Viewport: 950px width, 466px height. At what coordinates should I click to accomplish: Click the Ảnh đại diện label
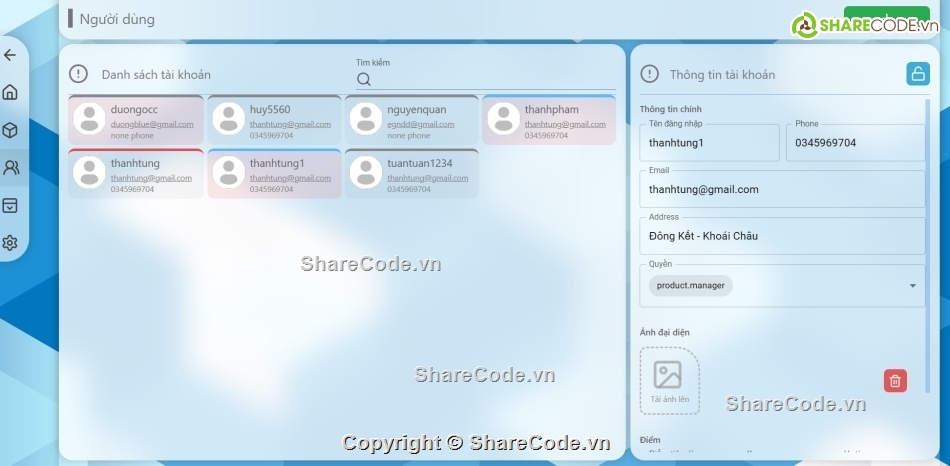(665, 332)
